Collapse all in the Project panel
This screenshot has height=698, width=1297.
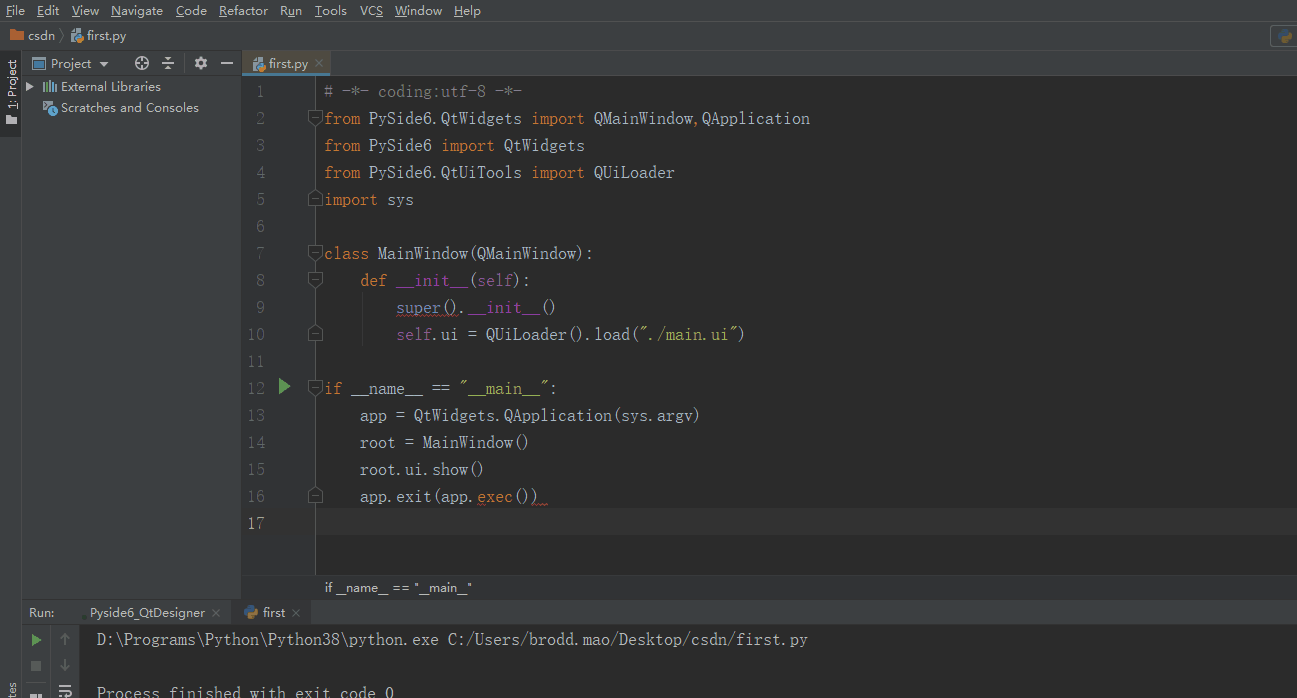pos(168,63)
